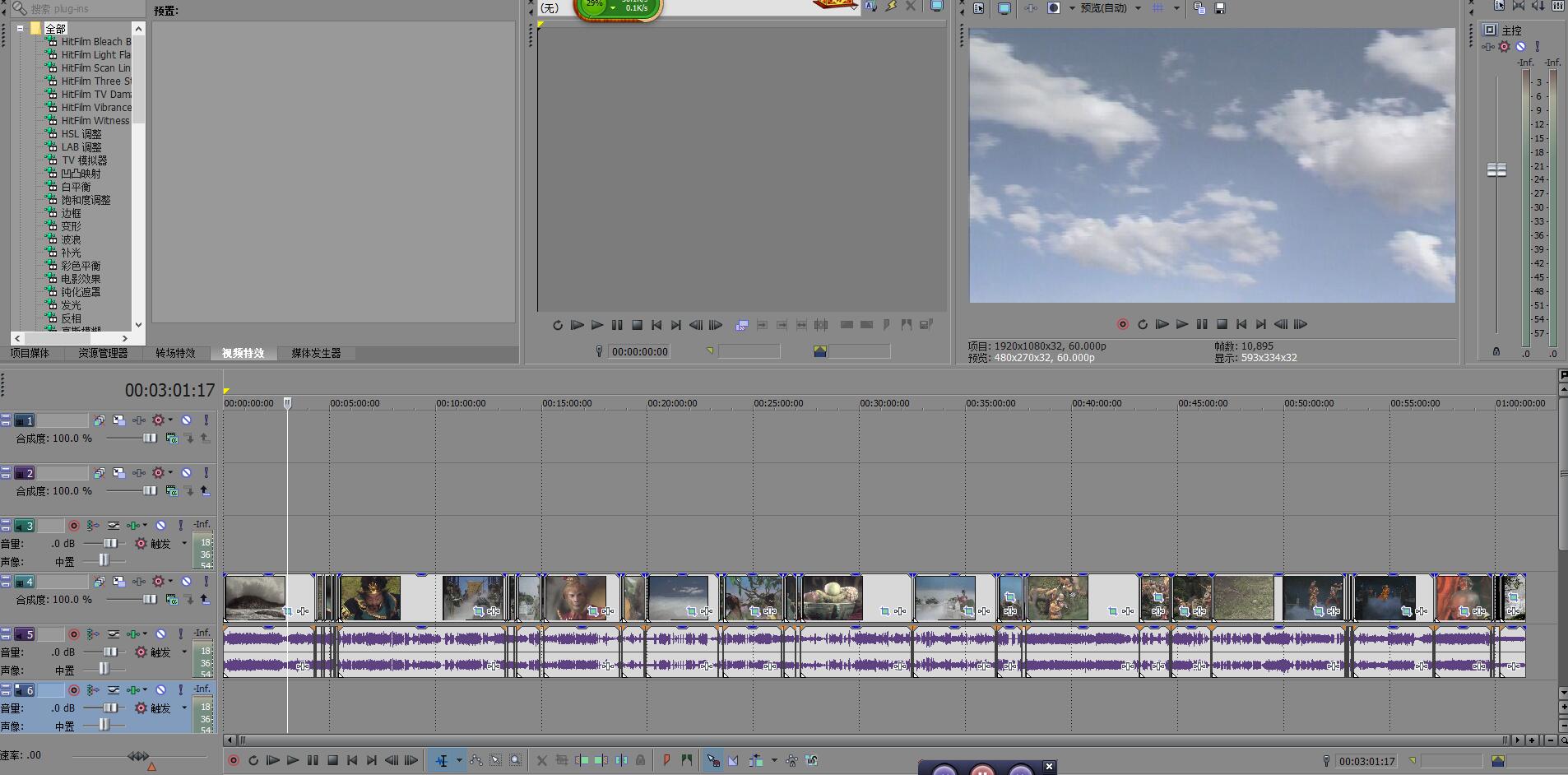This screenshot has height=775, width=1568.
Task: Open the 触发 automation dropdown on audio track 3
Action: coord(184,544)
